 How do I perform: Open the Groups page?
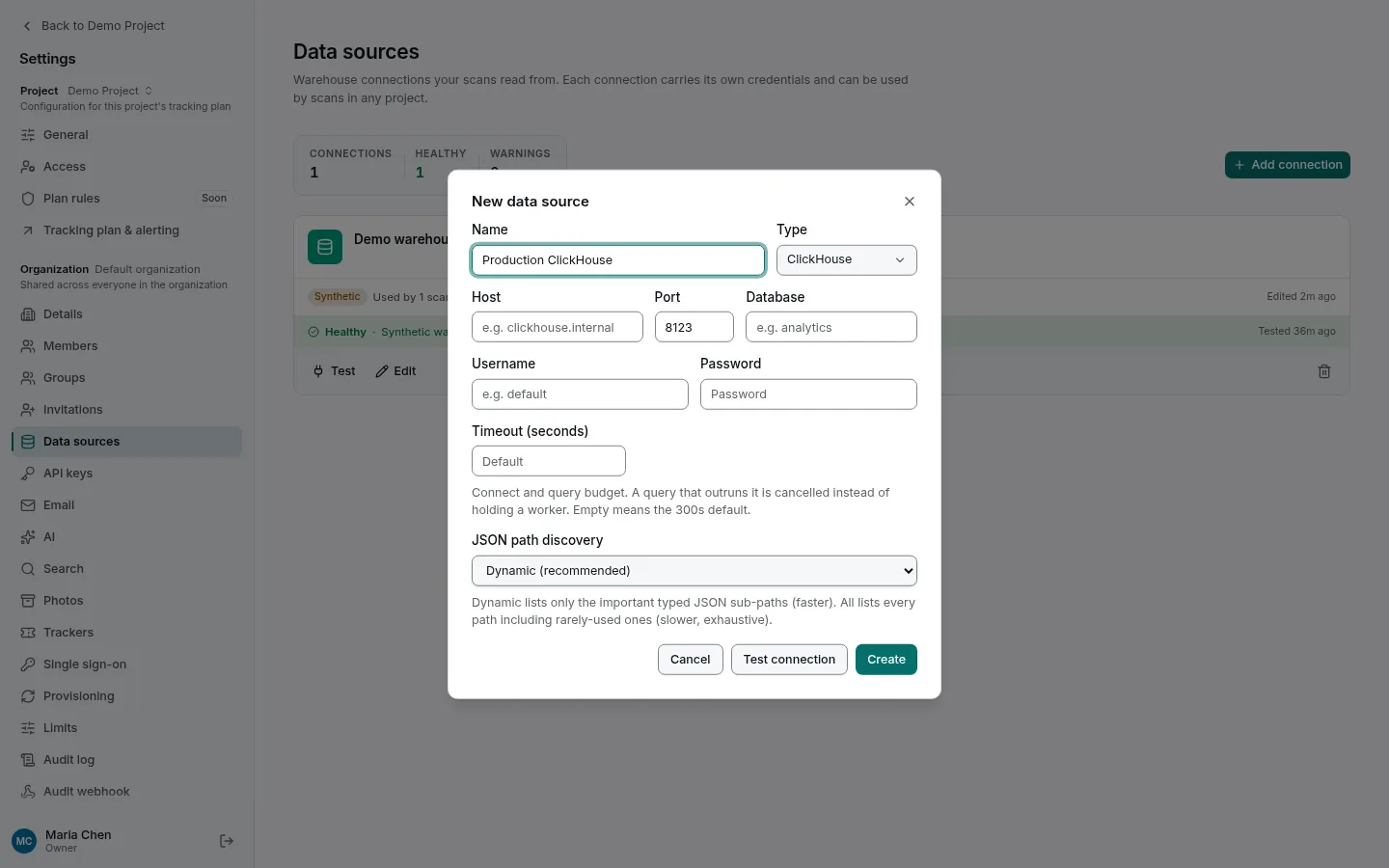[126, 378]
